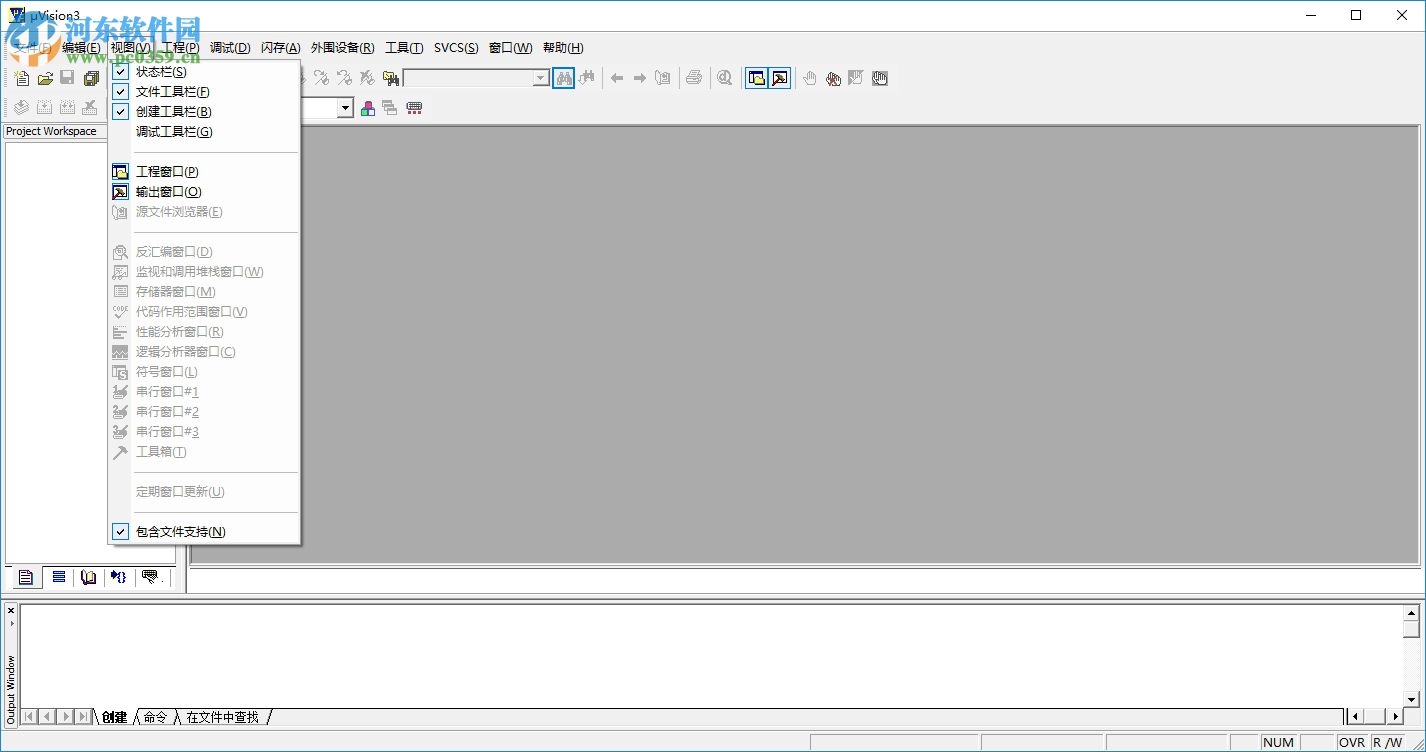
Task: Open the Templates tab icon in Project Workspace
Action: click(150, 577)
